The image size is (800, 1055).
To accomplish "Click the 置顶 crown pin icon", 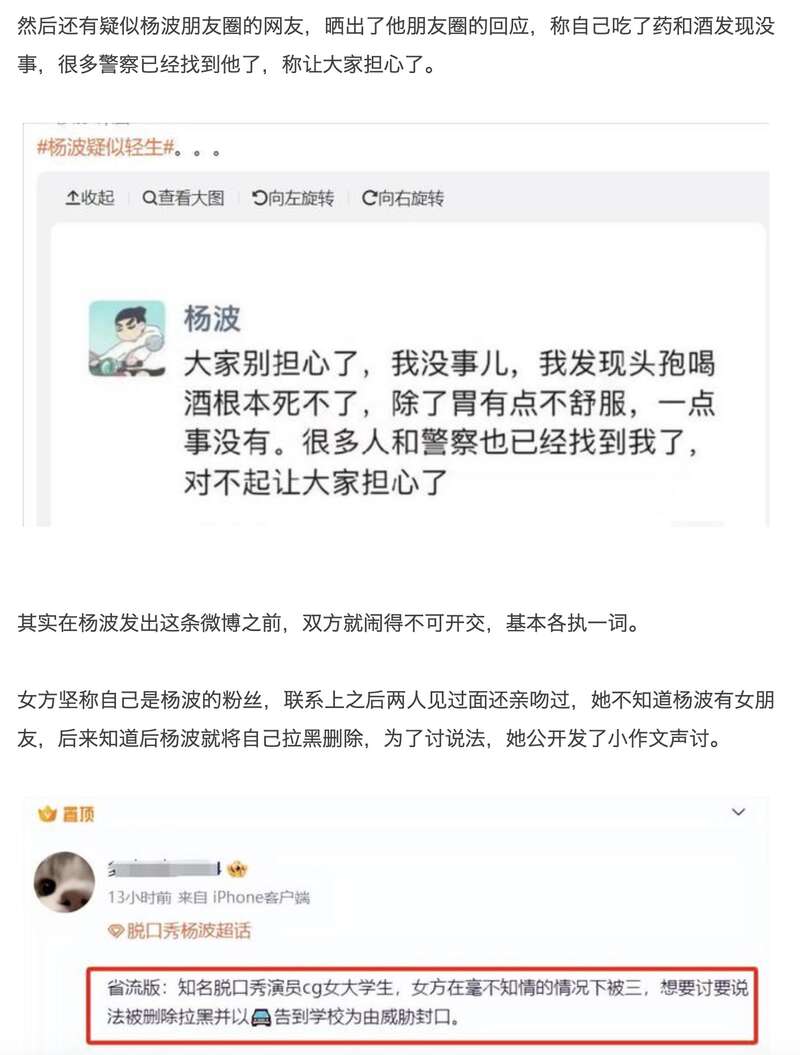I will (x=47, y=815).
